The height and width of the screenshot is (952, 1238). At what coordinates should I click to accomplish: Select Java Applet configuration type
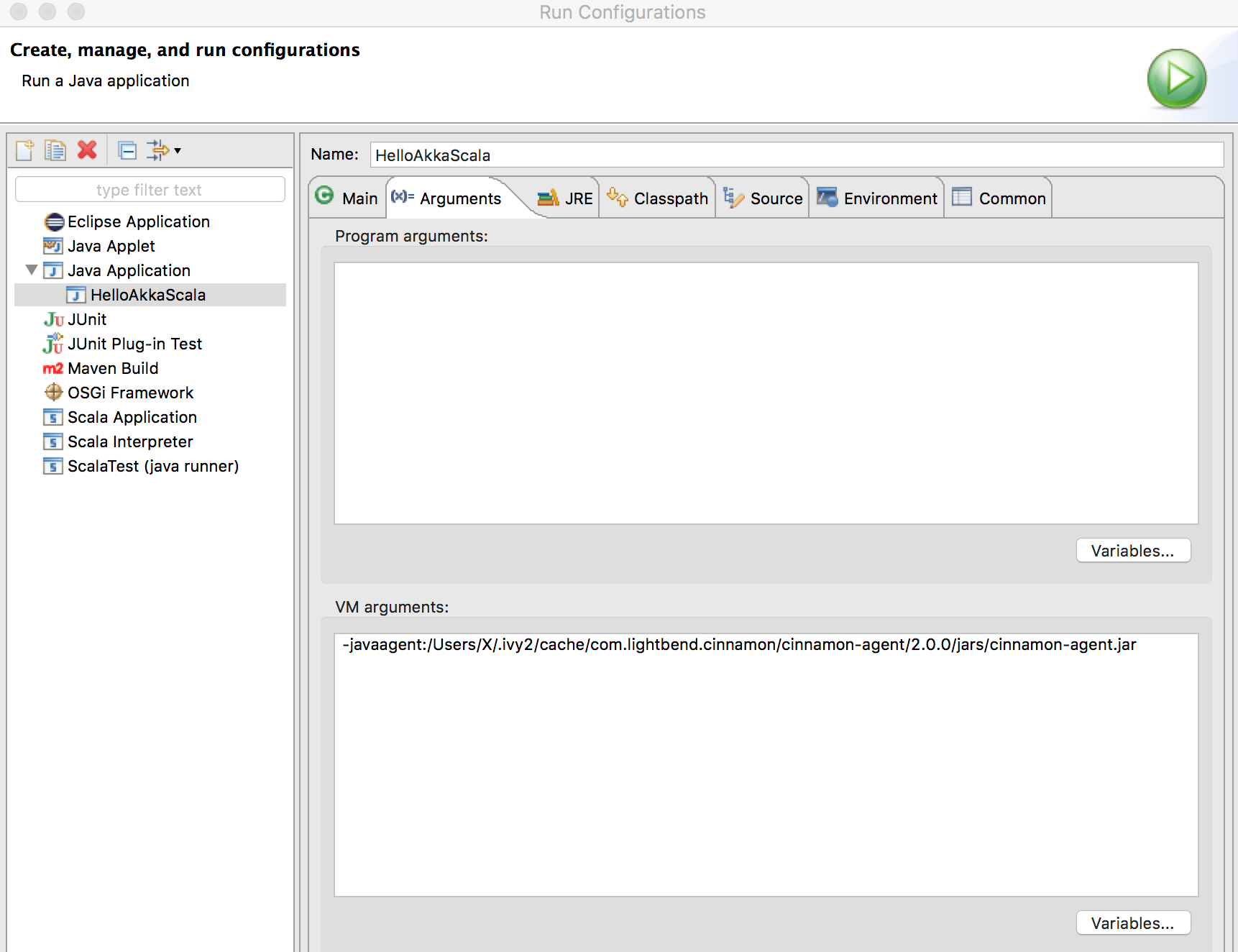tap(111, 246)
